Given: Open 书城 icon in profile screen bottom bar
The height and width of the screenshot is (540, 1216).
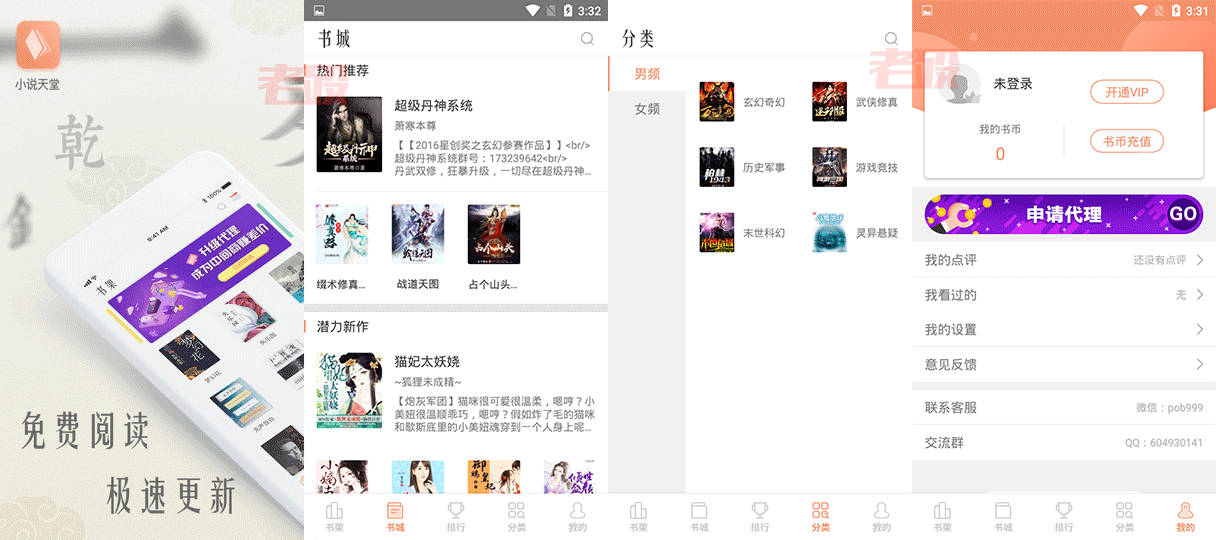Looking at the screenshot, I should click(1003, 510).
